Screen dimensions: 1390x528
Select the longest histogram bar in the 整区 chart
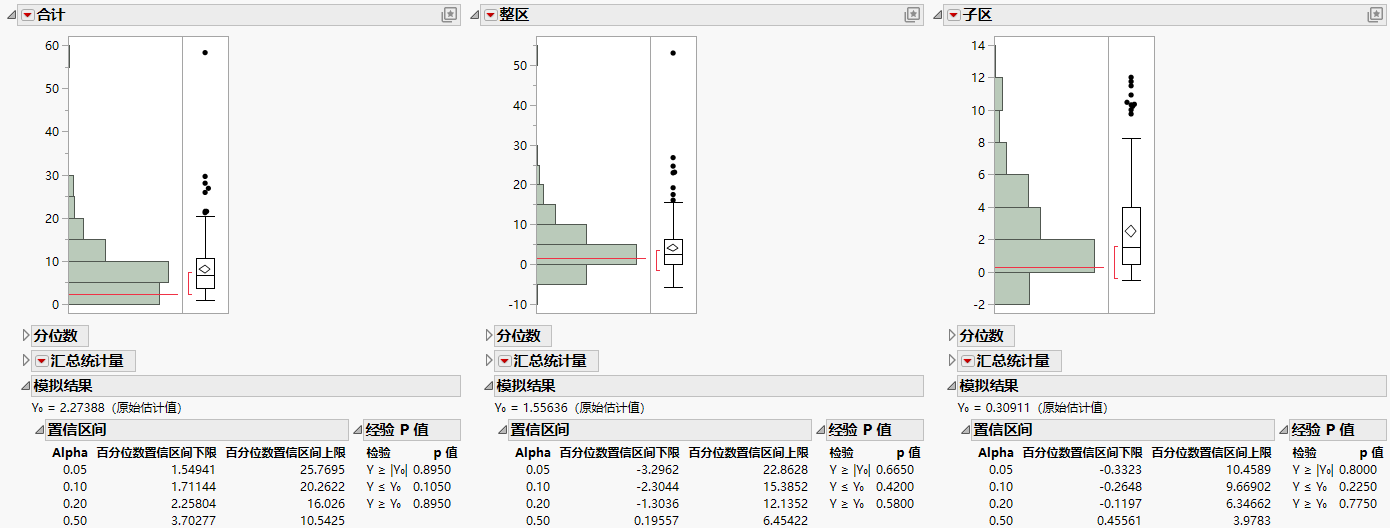click(x=586, y=254)
